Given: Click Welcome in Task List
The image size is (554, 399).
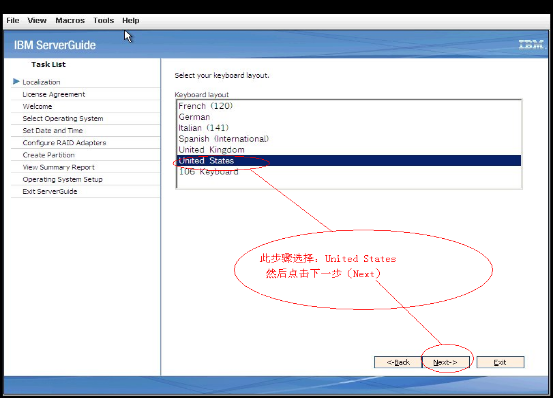Looking at the screenshot, I should 37,106.
